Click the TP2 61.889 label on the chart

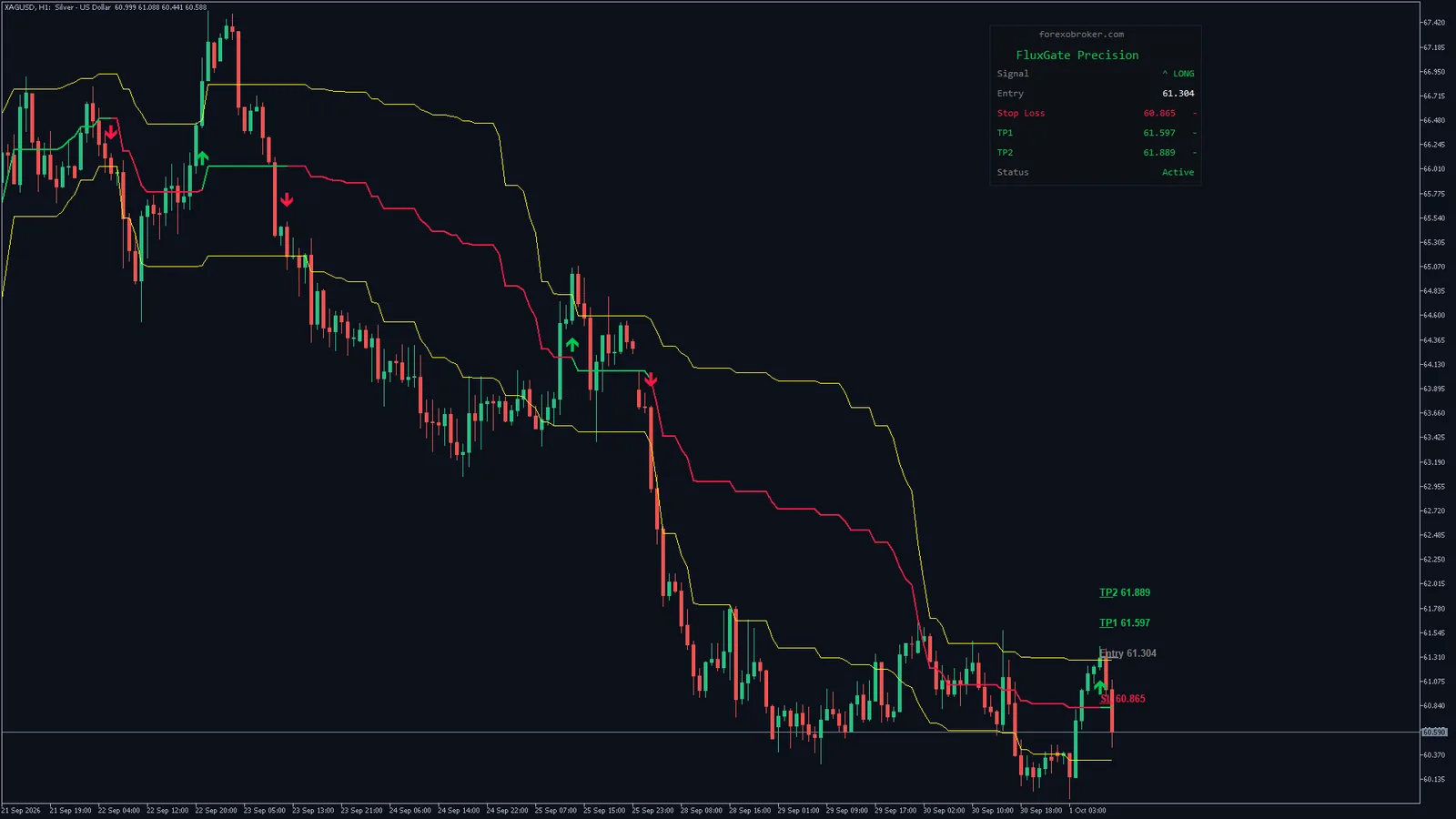pos(1125,592)
